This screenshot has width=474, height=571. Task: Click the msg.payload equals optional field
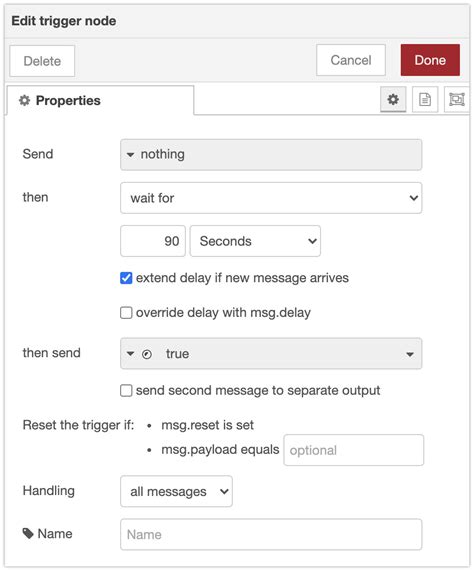click(x=353, y=450)
